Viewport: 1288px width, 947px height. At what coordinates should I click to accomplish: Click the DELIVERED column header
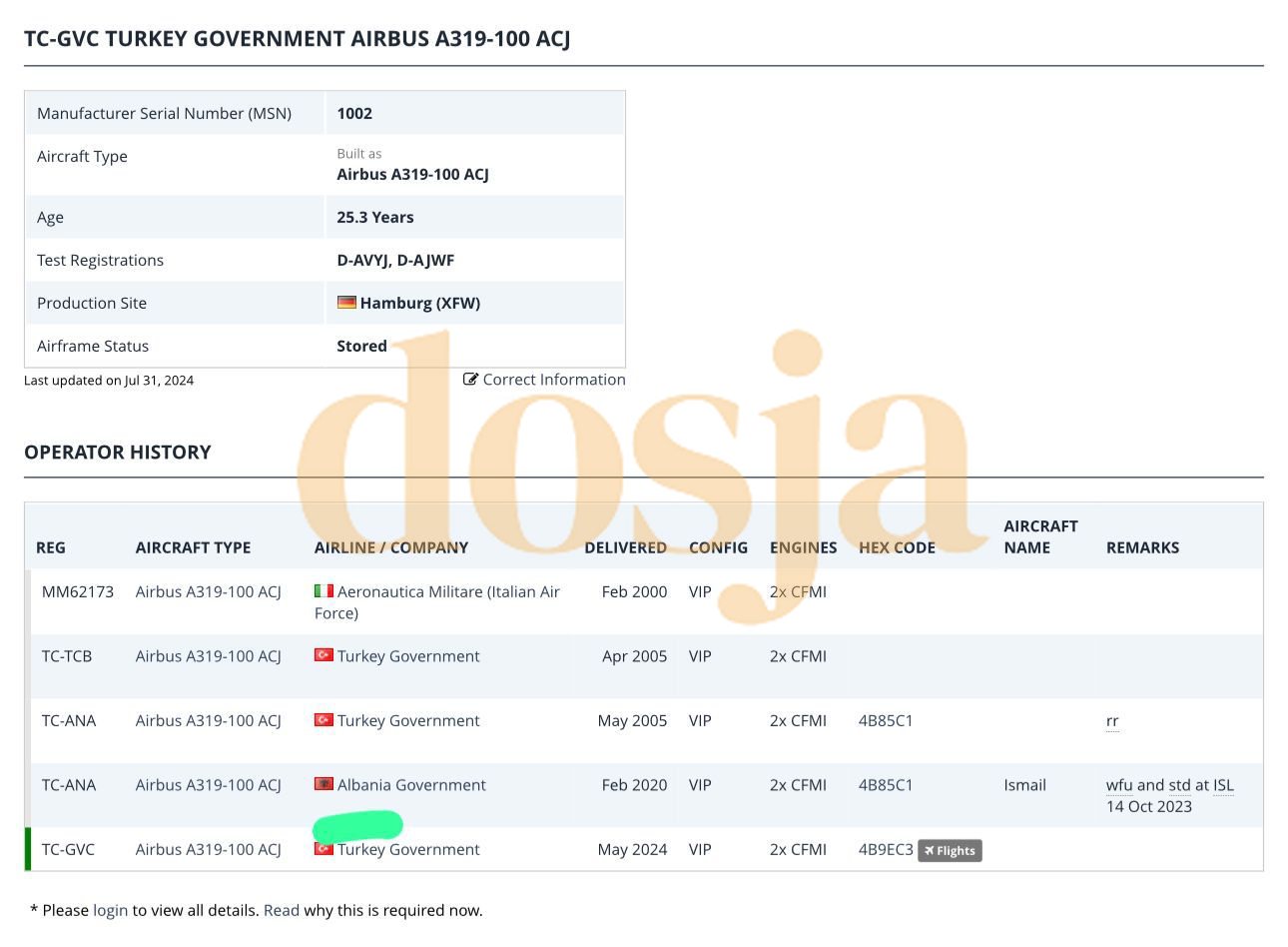(x=626, y=547)
